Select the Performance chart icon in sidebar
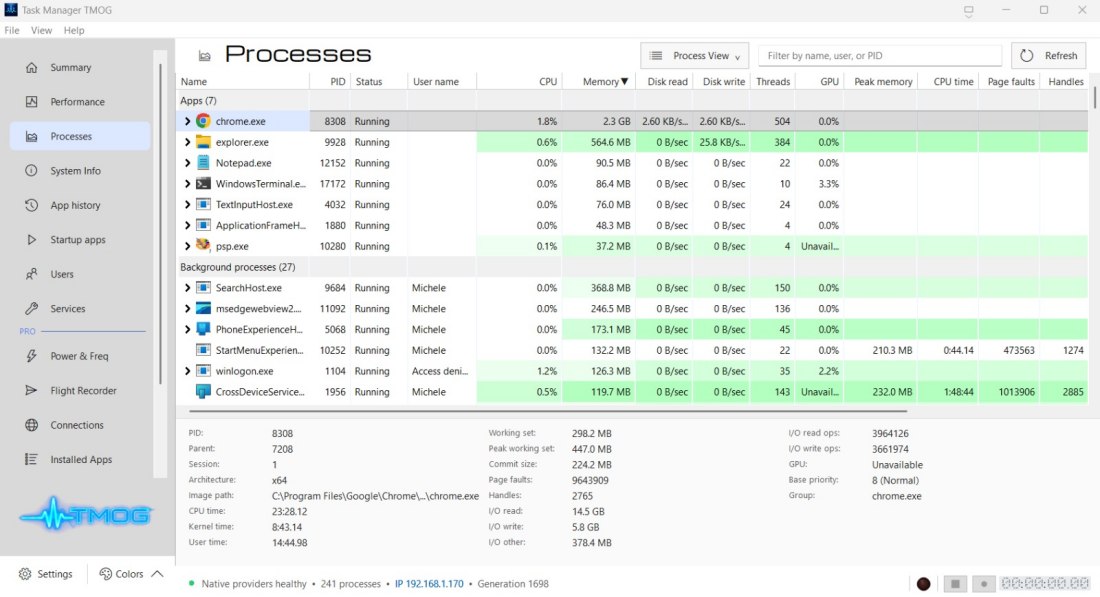Screen dimensions: 1100x597 (x=31, y=102)
